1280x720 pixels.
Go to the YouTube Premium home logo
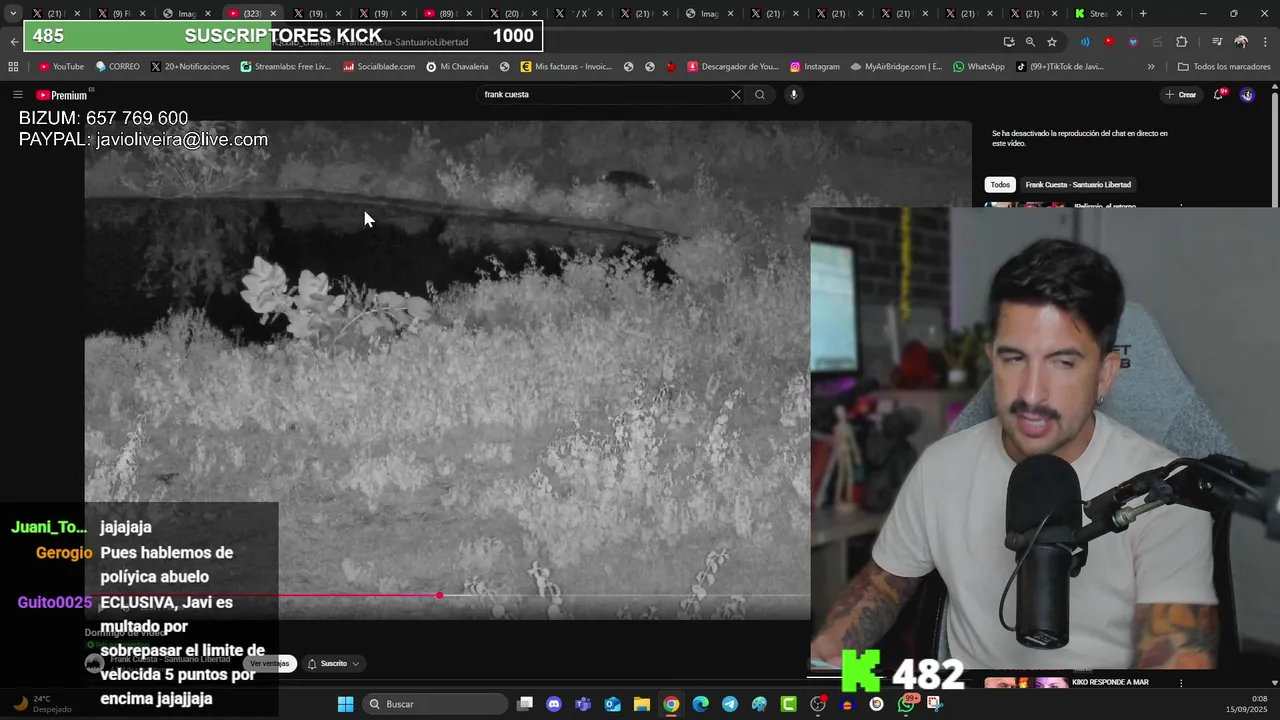coord(62,95)
